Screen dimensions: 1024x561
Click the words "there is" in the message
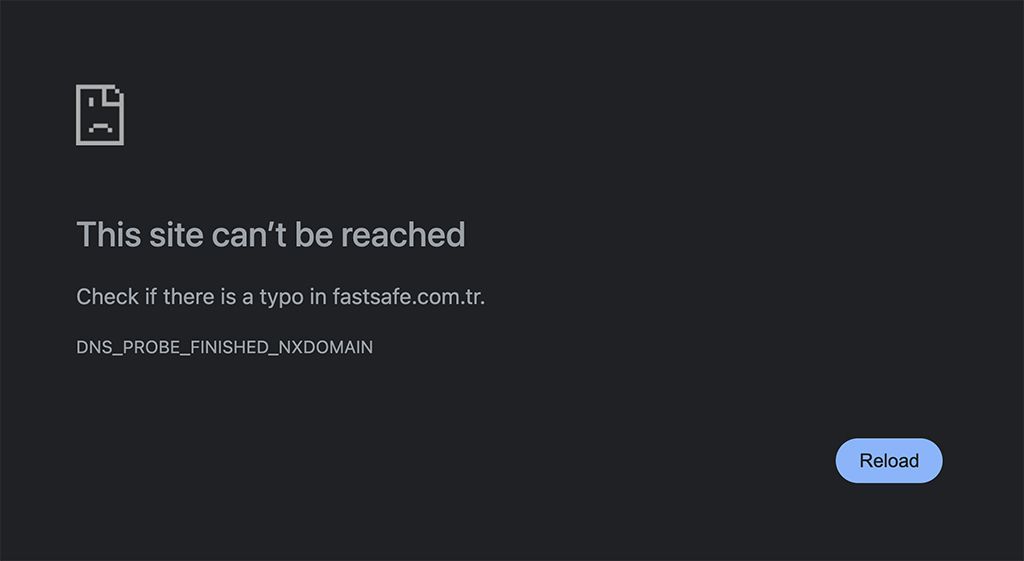(x=200, y=297)
